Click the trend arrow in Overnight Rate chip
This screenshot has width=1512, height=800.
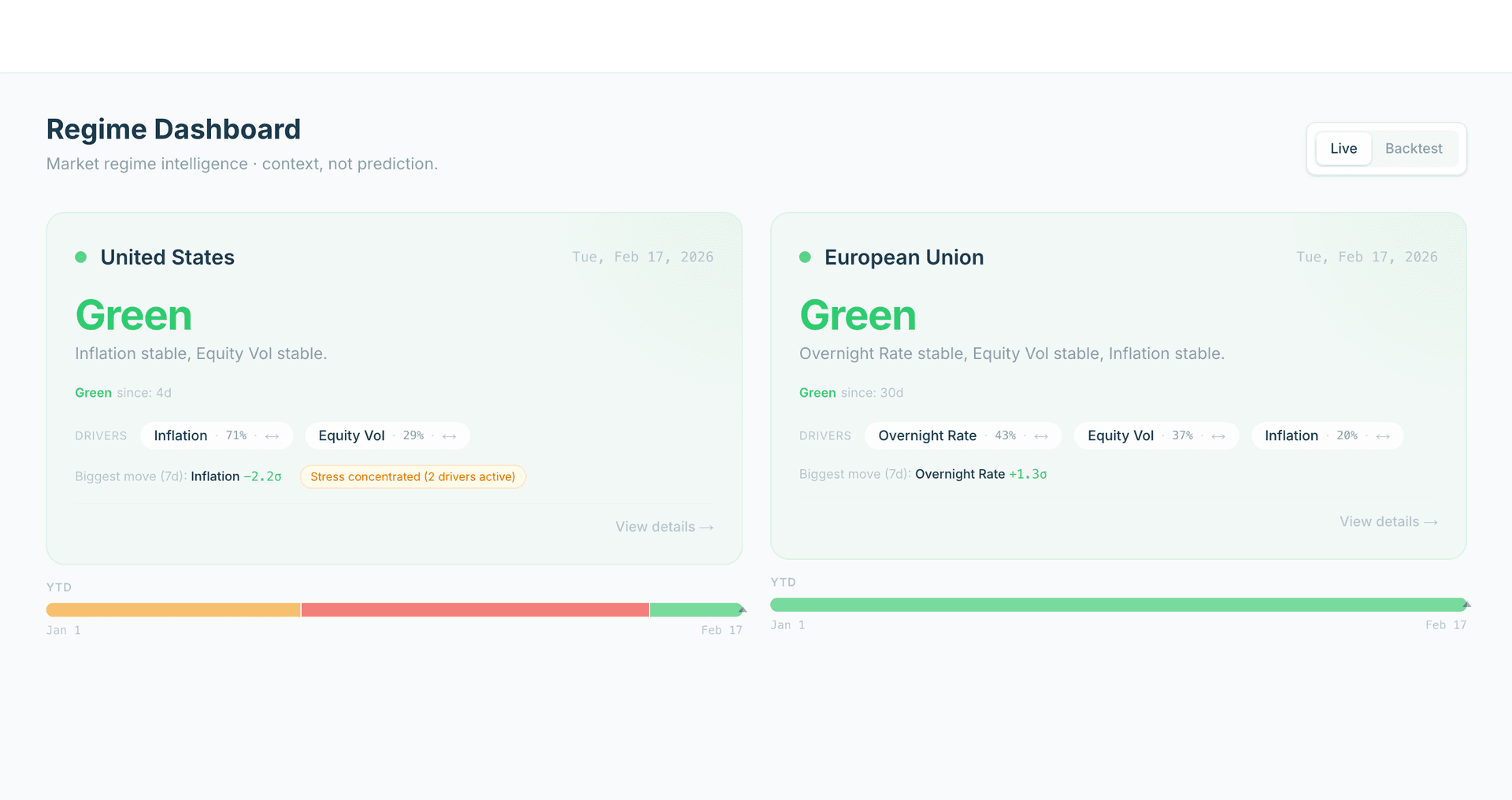click(1041, 436)
